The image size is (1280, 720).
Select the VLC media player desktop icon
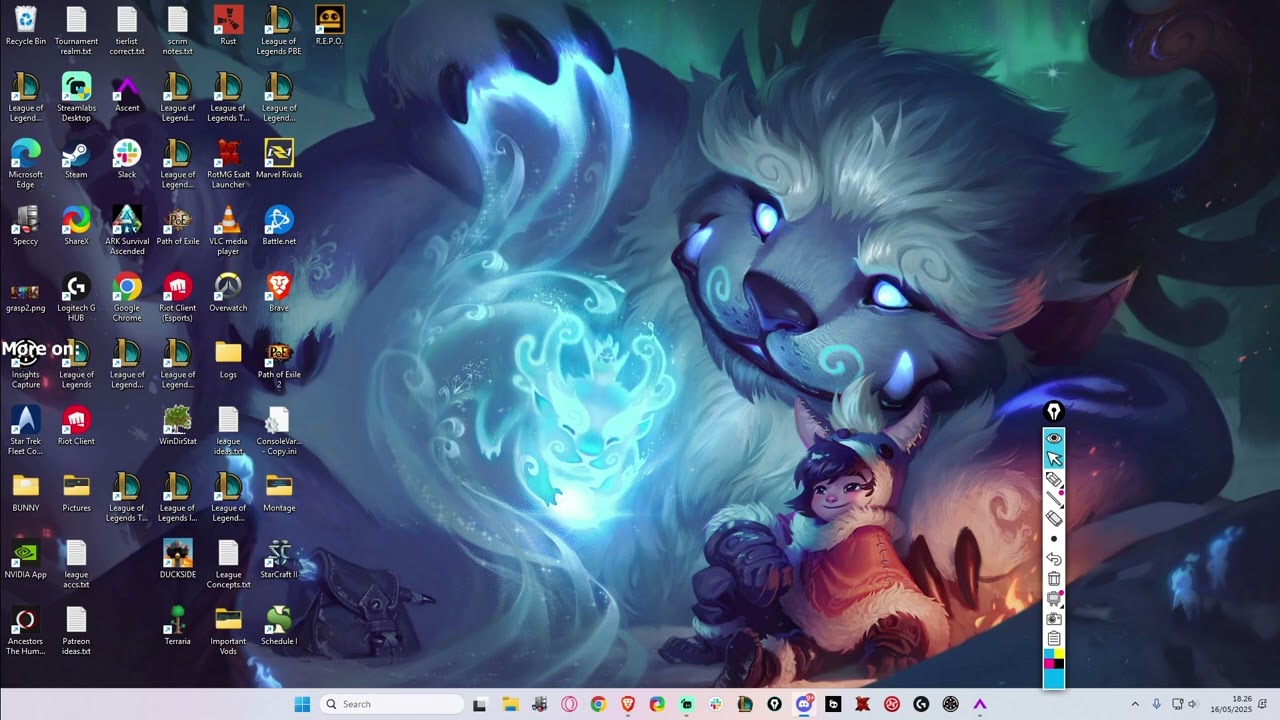tap(228, 231)
